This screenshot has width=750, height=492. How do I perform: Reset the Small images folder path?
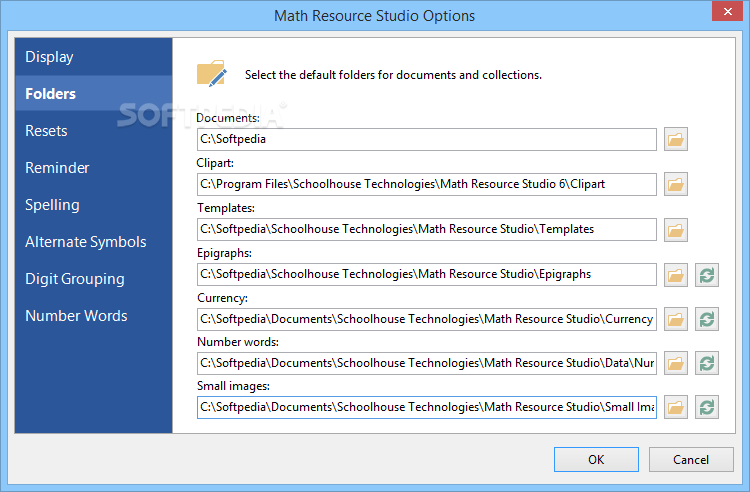(707, 407)
